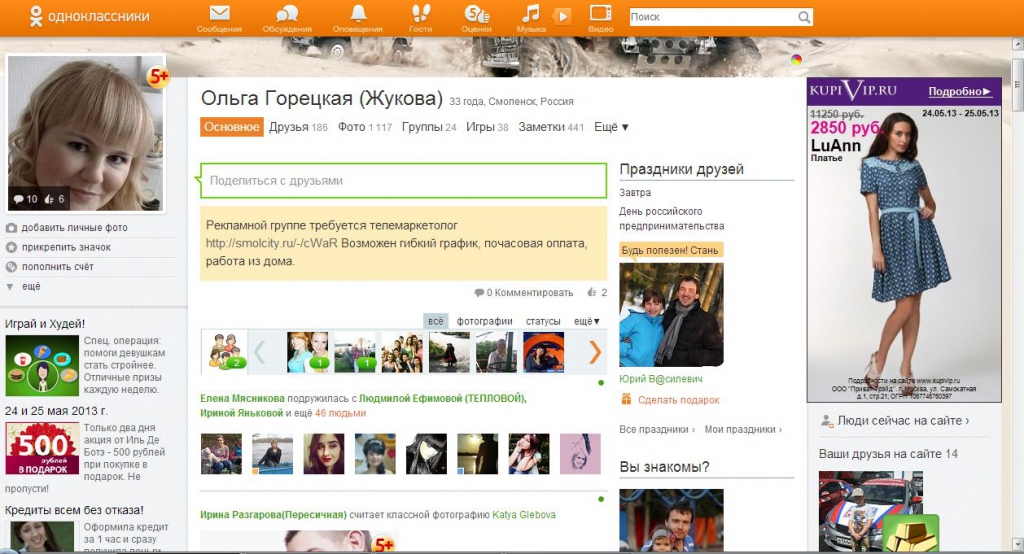
Task: Click comment count icon on profile photo
Action: point(18,199)
